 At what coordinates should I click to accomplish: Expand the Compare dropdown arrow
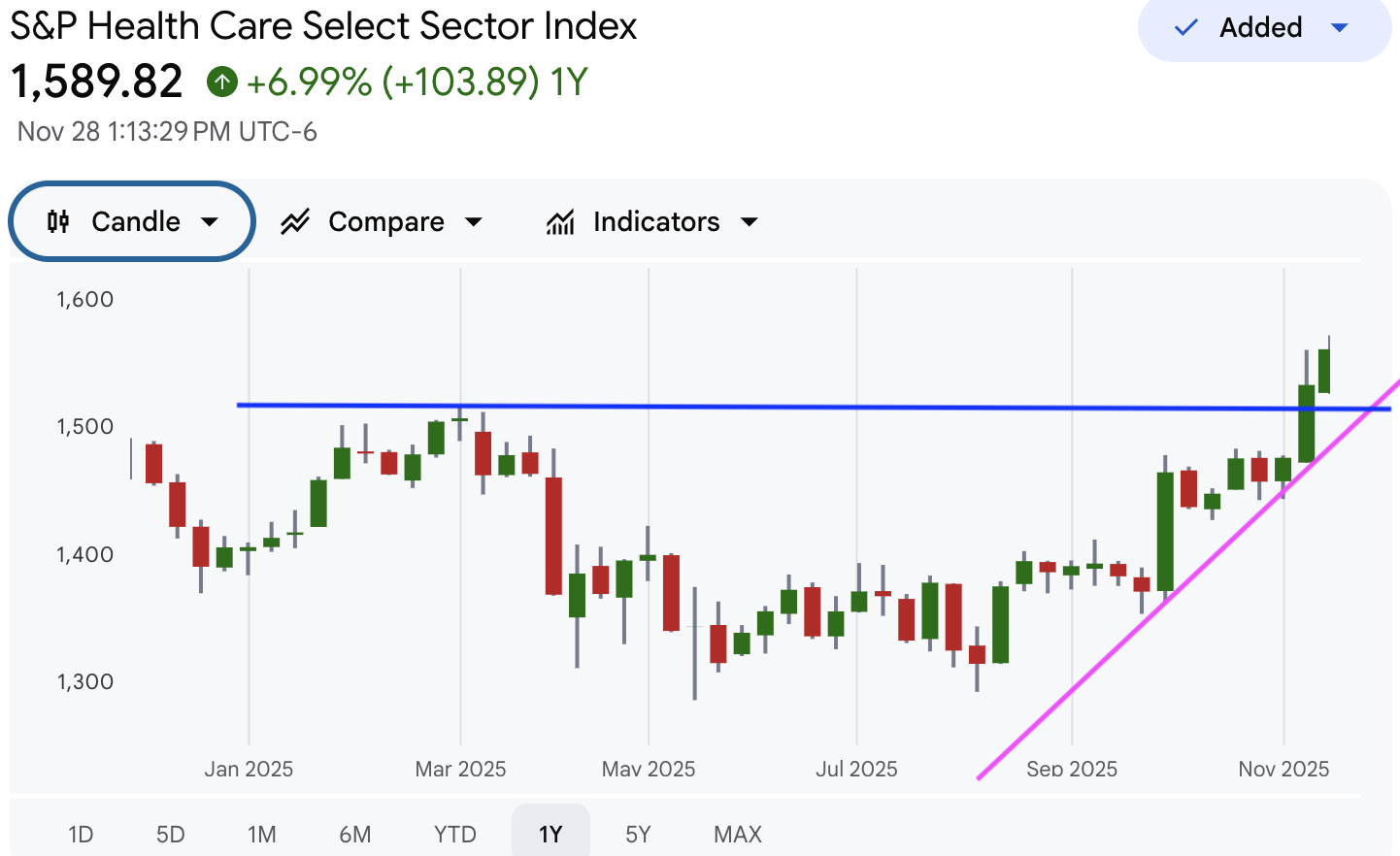pos(474,222)
